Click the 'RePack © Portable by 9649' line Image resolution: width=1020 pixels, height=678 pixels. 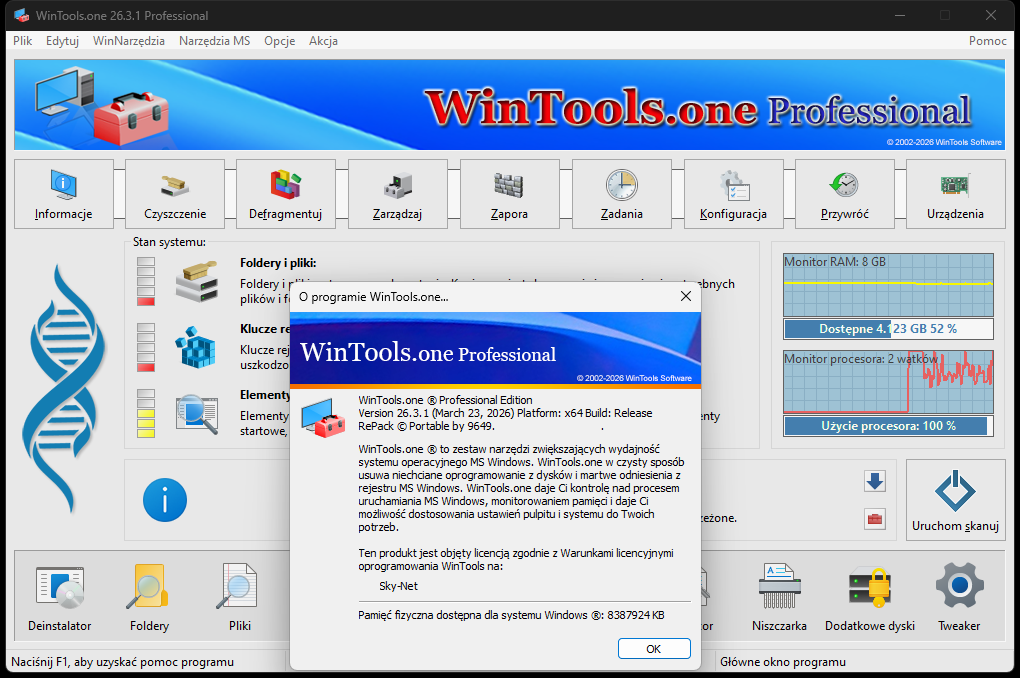tap(426, 426)
